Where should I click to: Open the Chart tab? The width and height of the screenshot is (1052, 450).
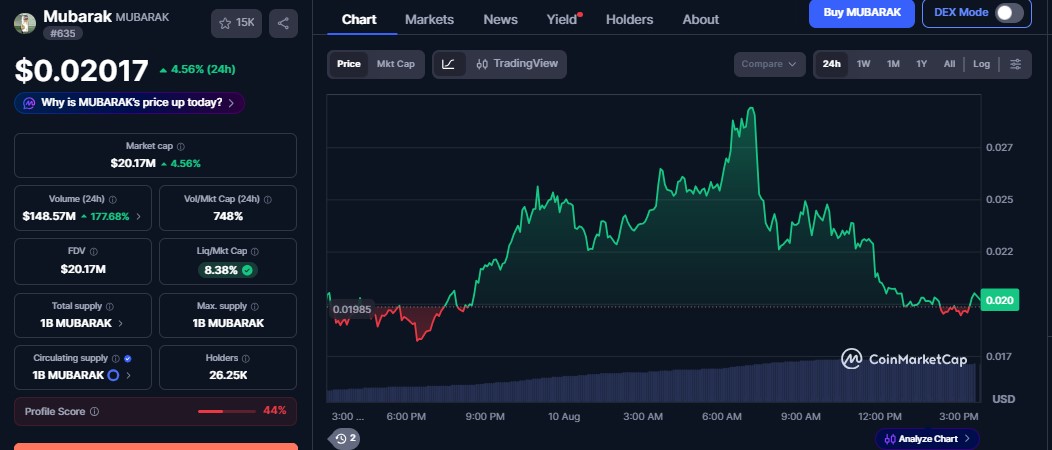(359, 19)
